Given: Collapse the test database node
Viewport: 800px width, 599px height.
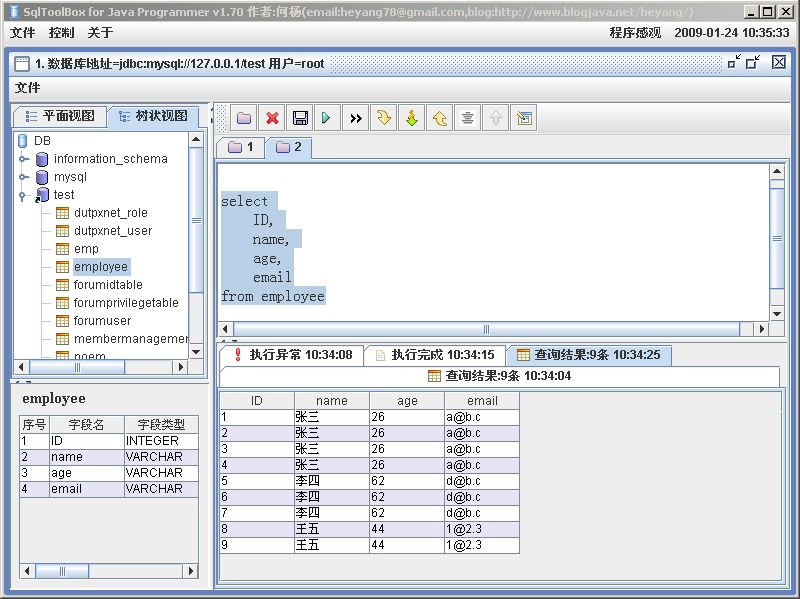Looking at the screenshot, I should [22, 195].
